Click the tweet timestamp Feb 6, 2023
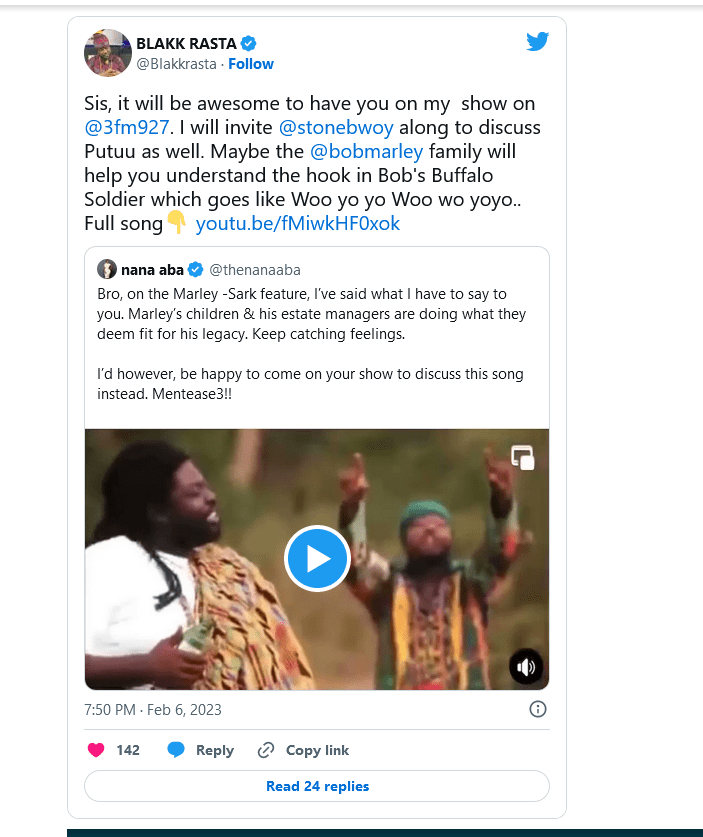703x837 pixels. click(153, 710)
